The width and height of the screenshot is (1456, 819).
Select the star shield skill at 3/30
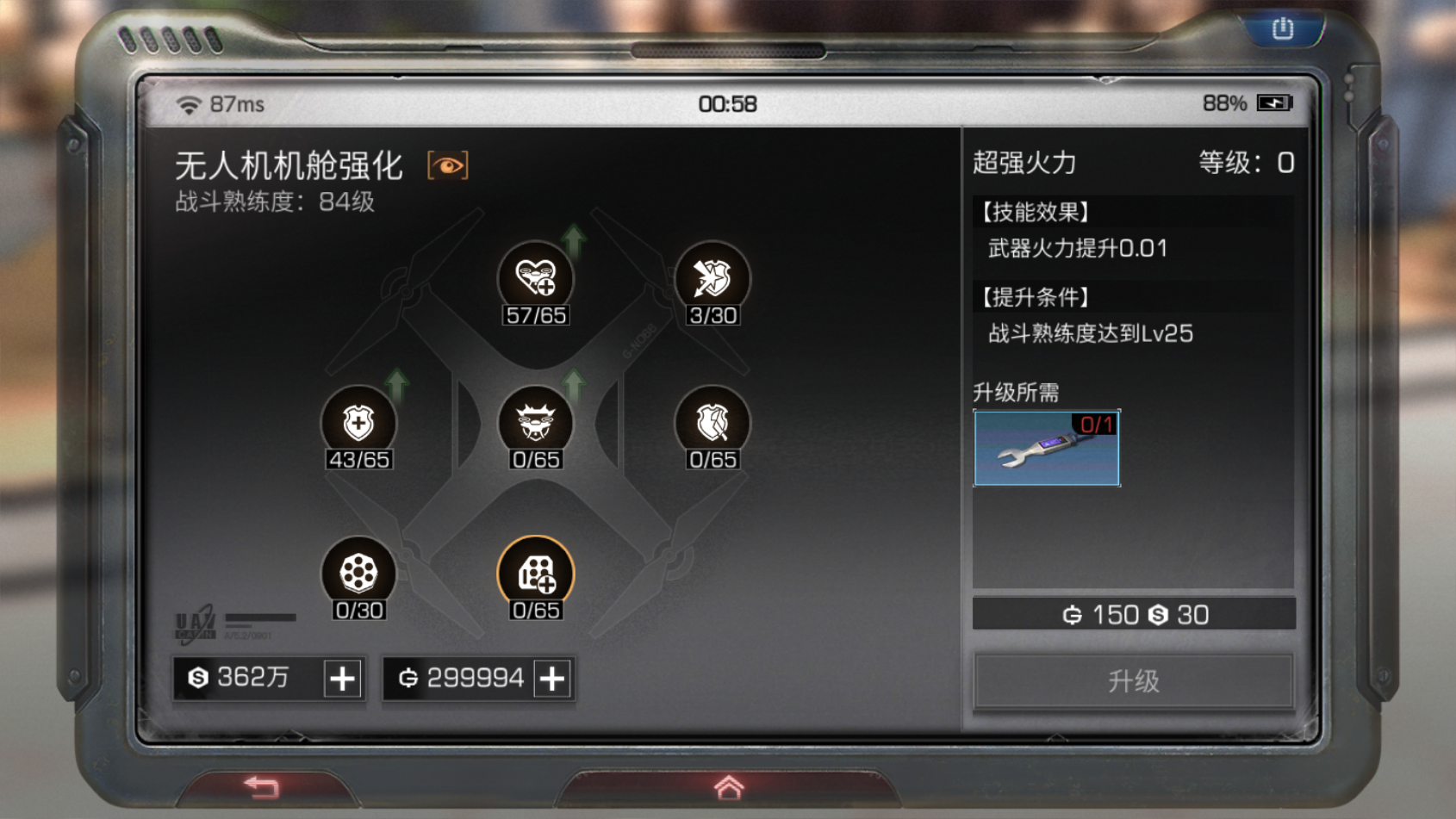(x=712, y=278)
